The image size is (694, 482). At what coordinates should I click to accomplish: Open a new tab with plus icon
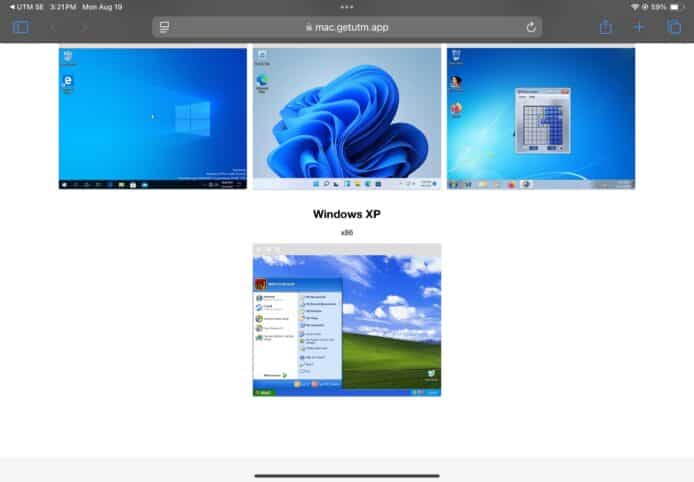[x=639, y=27]
